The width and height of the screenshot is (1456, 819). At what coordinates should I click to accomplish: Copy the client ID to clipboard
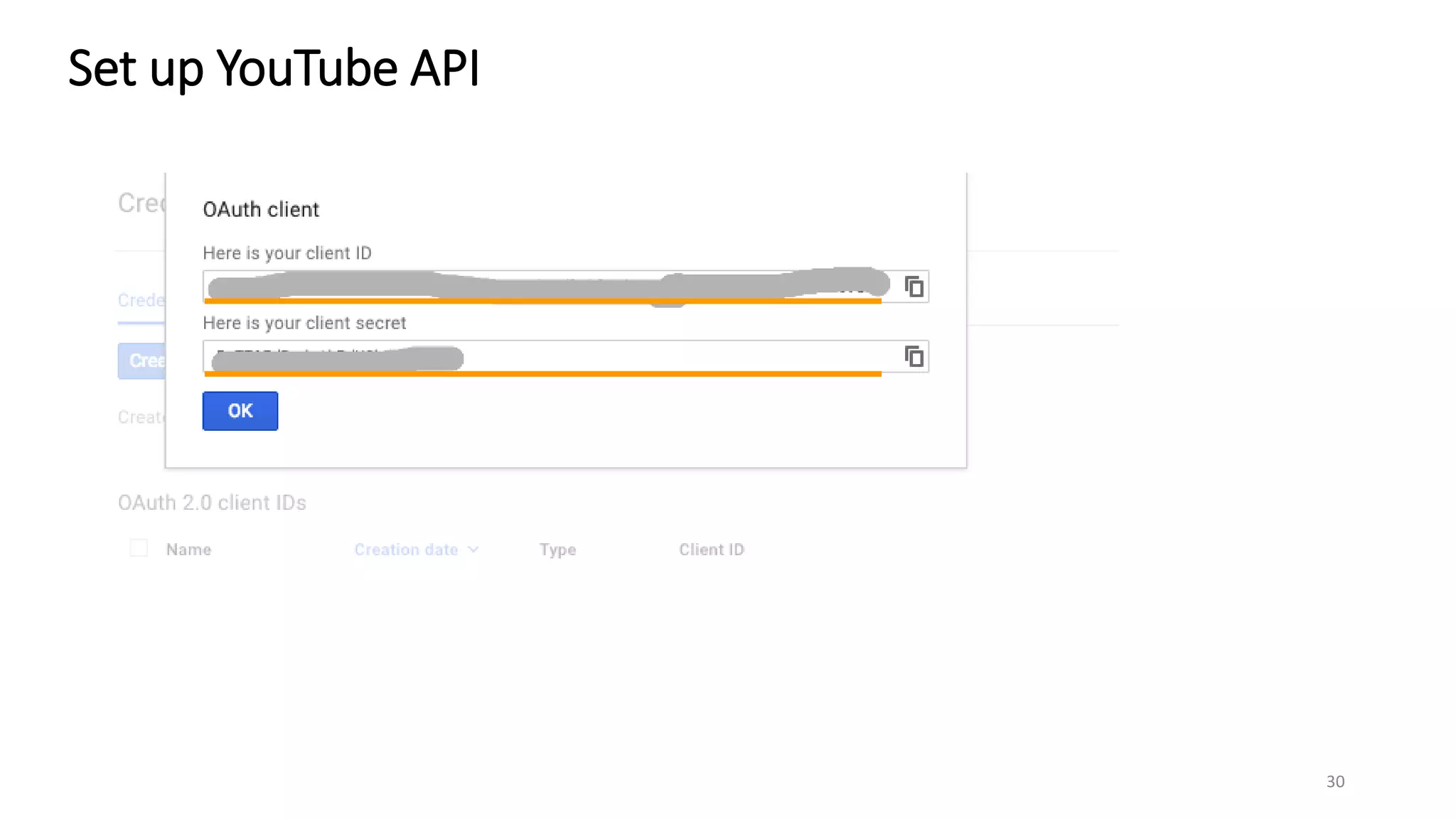[x=914, y=287]
